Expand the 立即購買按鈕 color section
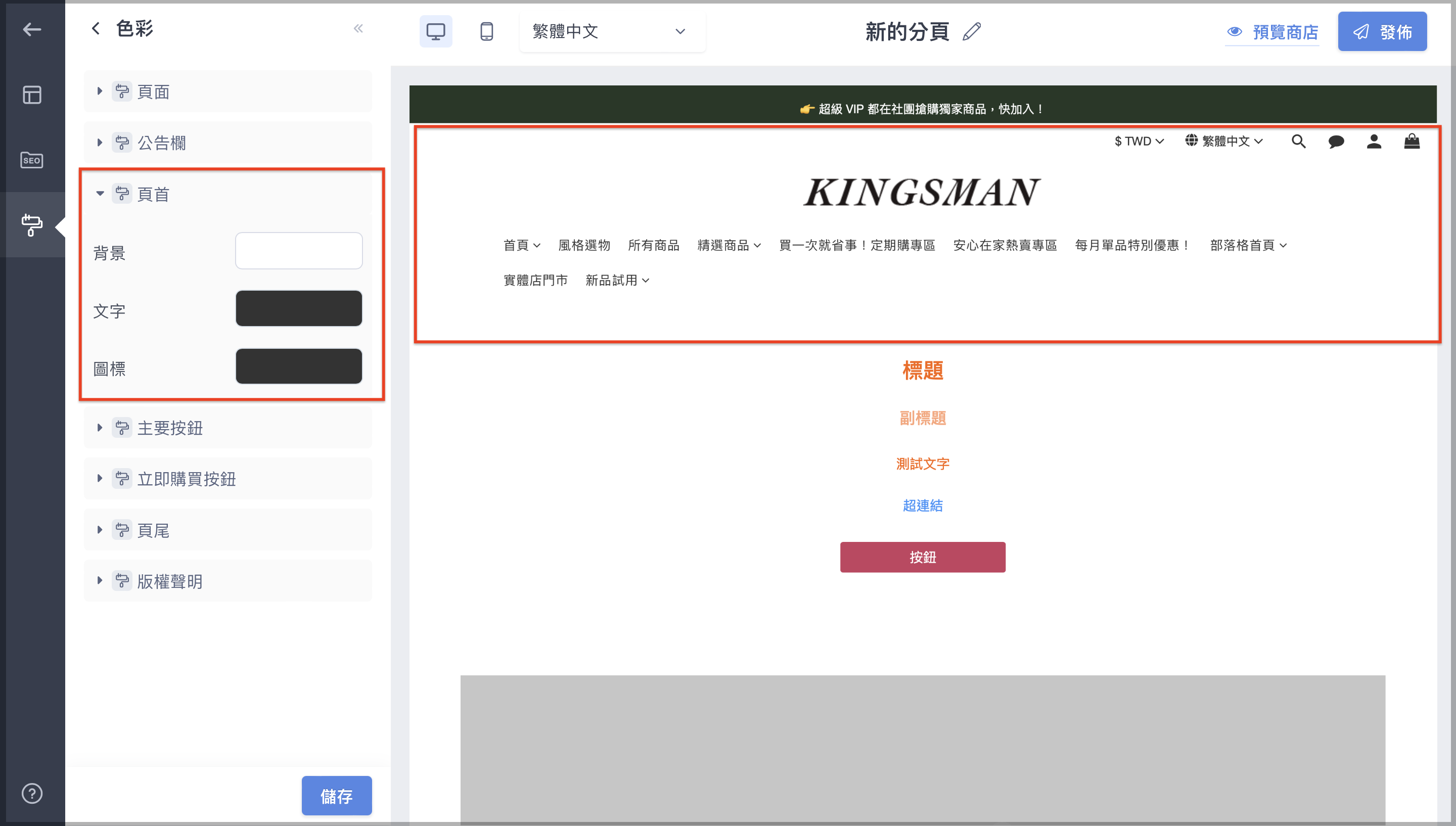The height and width of the screenshot is (826, 1456). (228, 478)
